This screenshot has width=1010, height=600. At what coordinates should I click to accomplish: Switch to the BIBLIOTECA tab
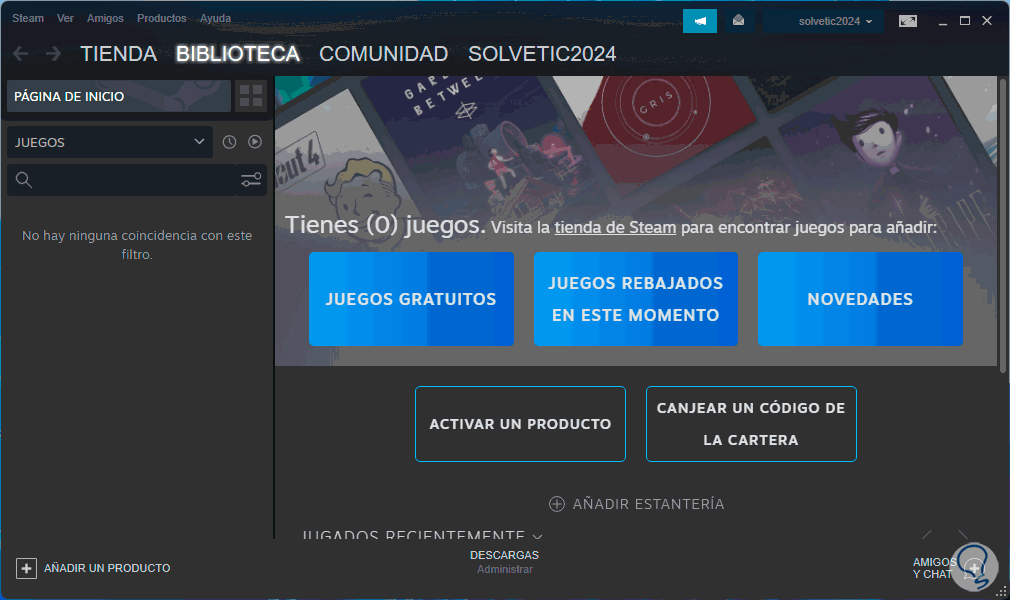click(238, 53)
